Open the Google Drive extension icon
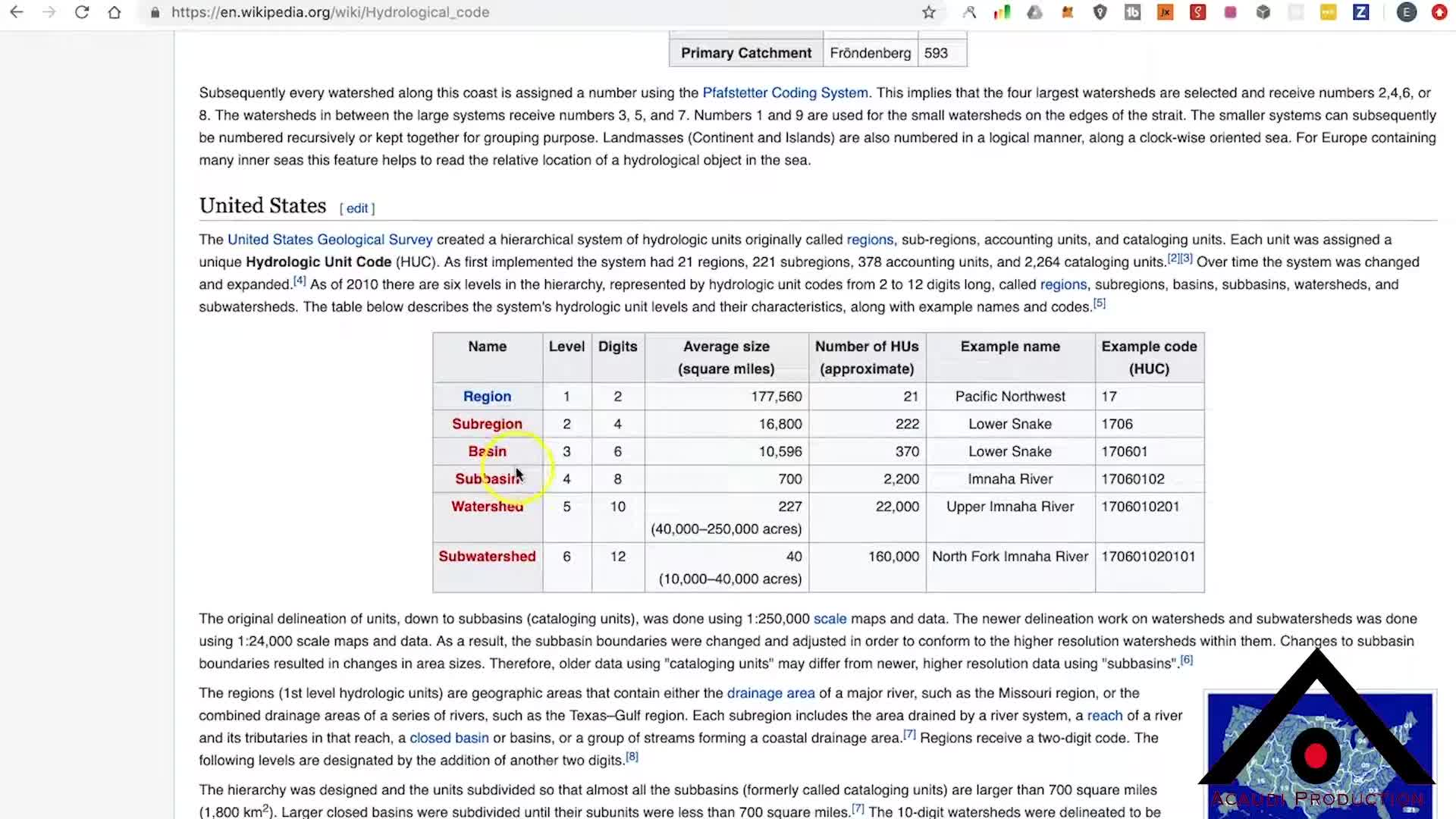1456x819 pixels. [x=1034, y=12]
